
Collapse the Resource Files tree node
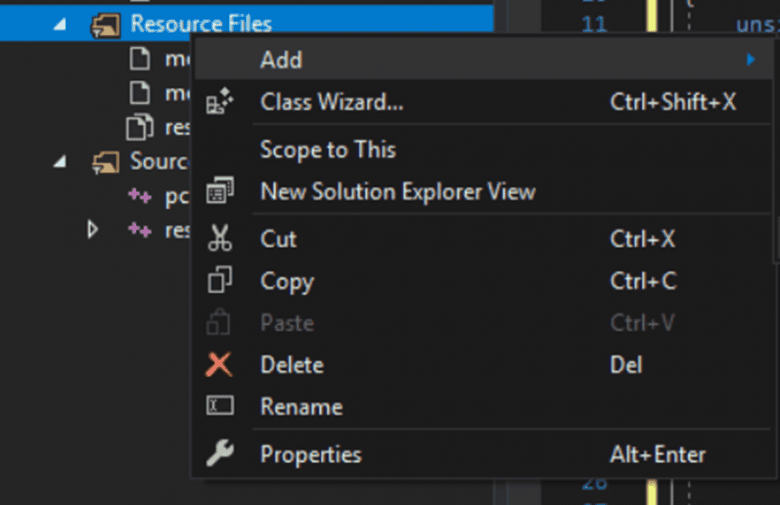[61, 24]
